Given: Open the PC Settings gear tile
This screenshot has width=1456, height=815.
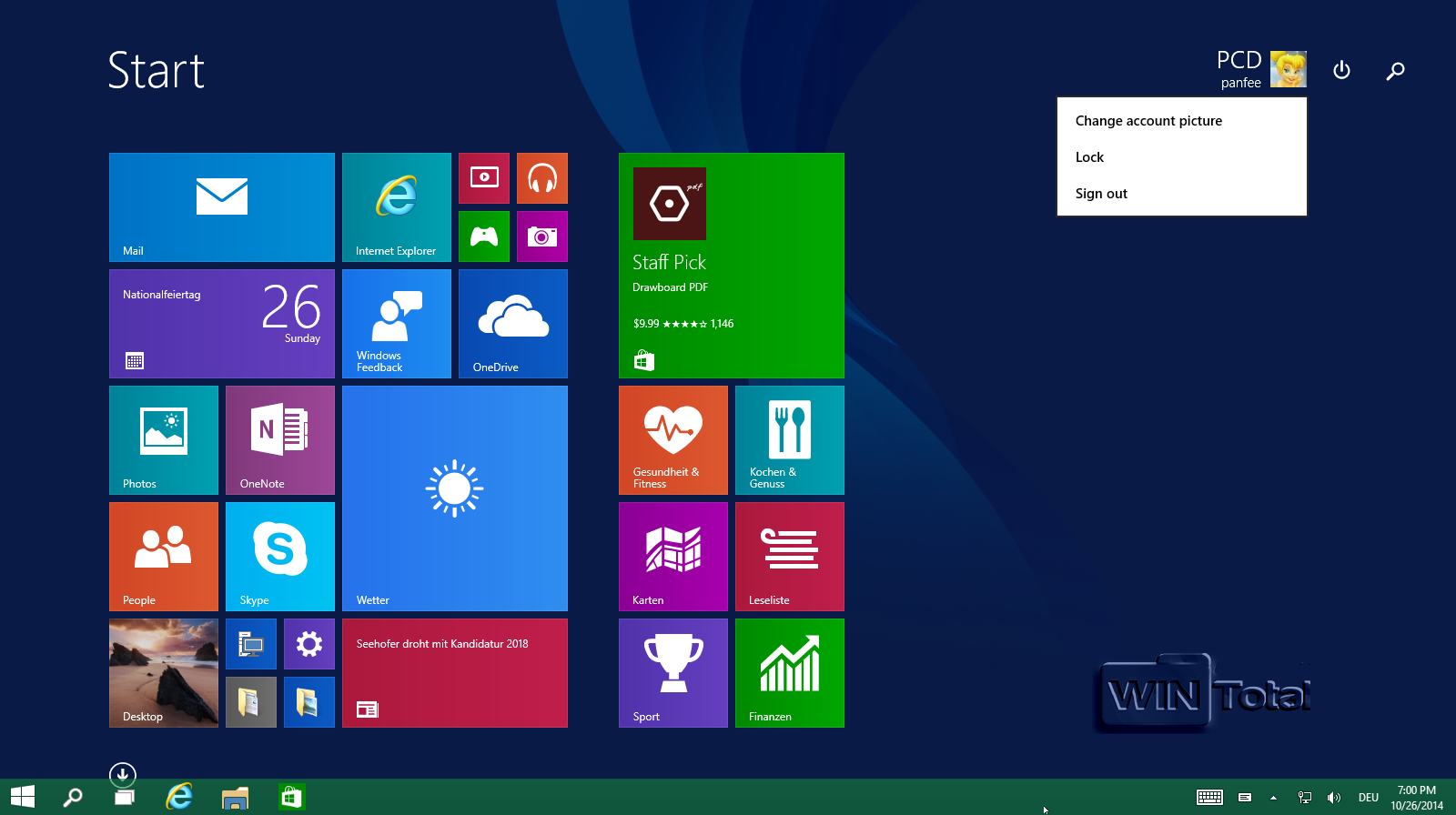Looking at the screenshot, I should [x=309, y=644].
